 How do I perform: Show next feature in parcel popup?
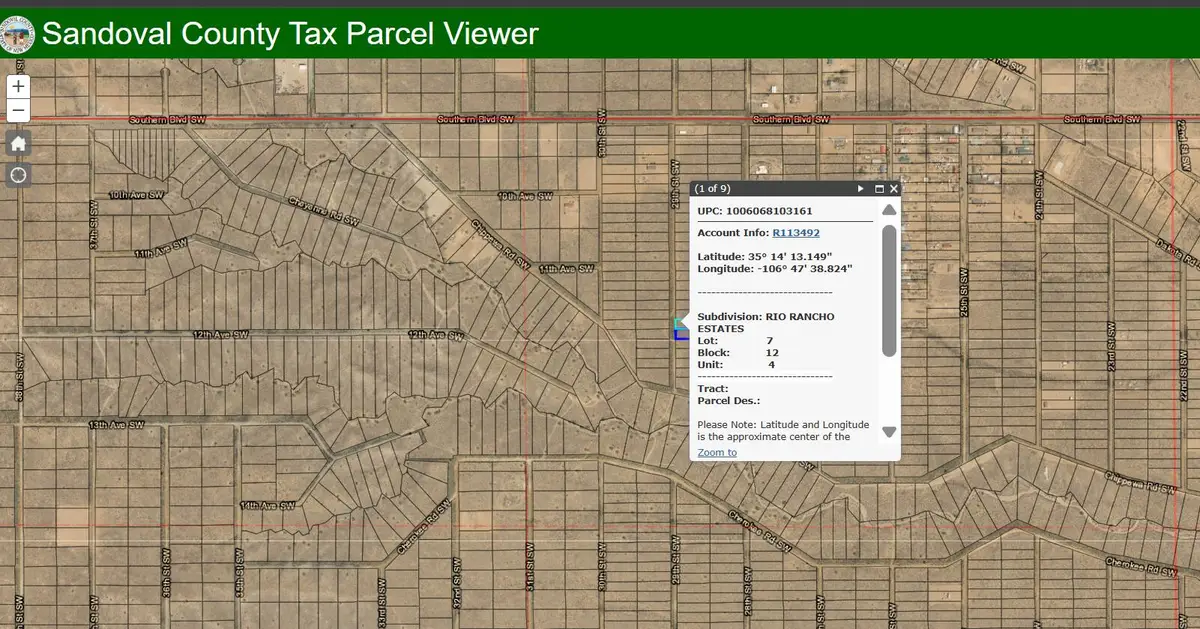pos(860,189)
